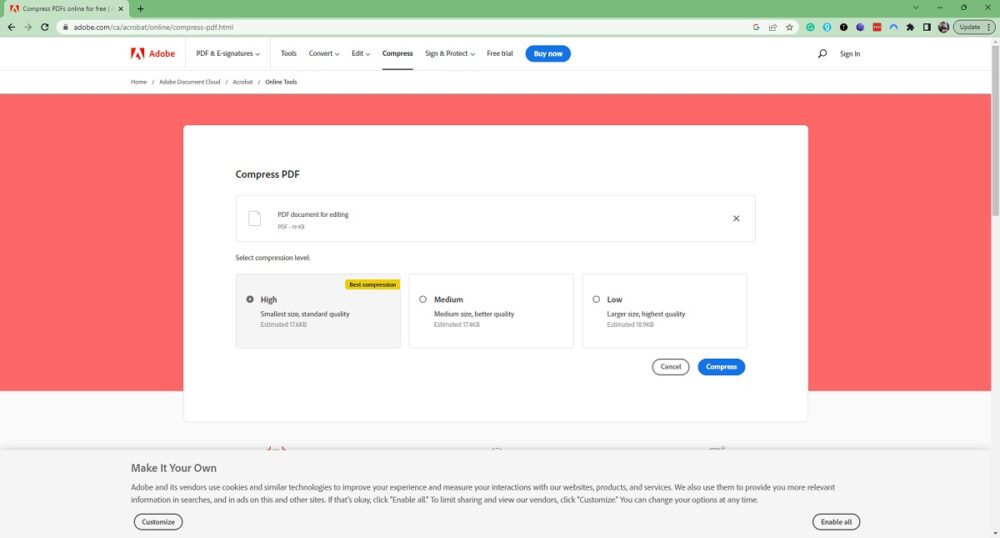1000x538 pixels.
Task: Click the Home breadcrumb link
Action: pyautogui.click(x=138, y=82)
